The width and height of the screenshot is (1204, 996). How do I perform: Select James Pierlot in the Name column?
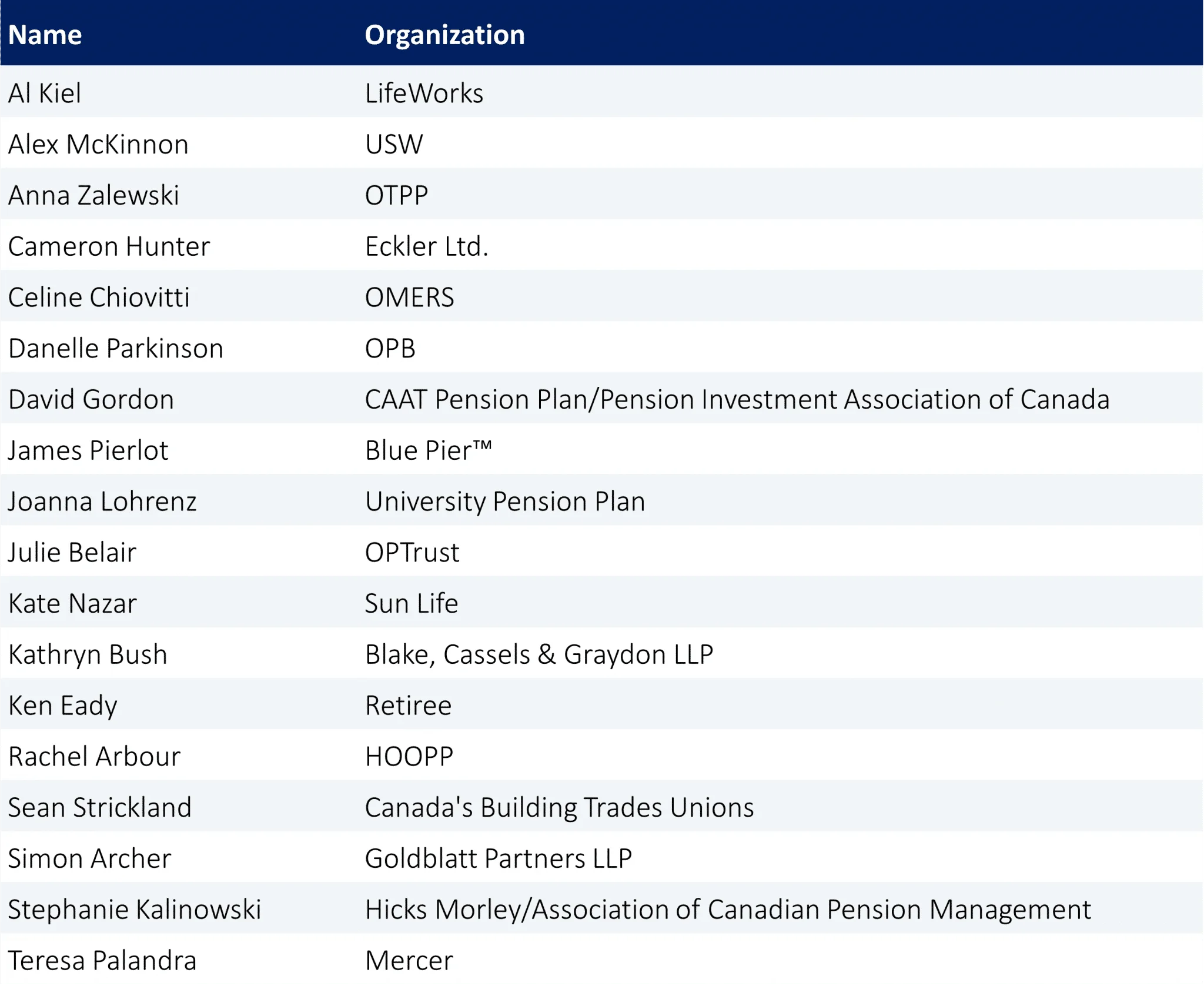[88, 450]
